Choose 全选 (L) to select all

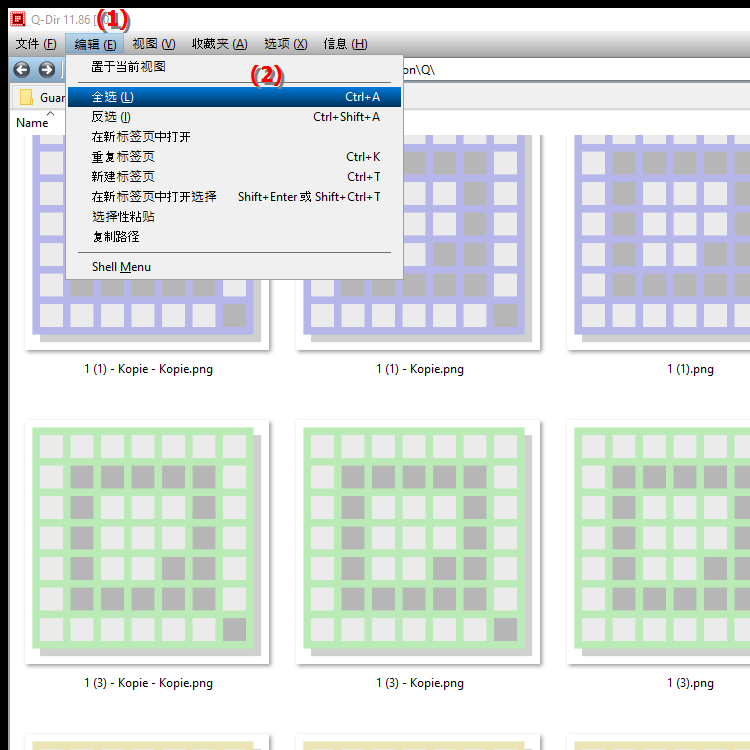pos(112,97)
